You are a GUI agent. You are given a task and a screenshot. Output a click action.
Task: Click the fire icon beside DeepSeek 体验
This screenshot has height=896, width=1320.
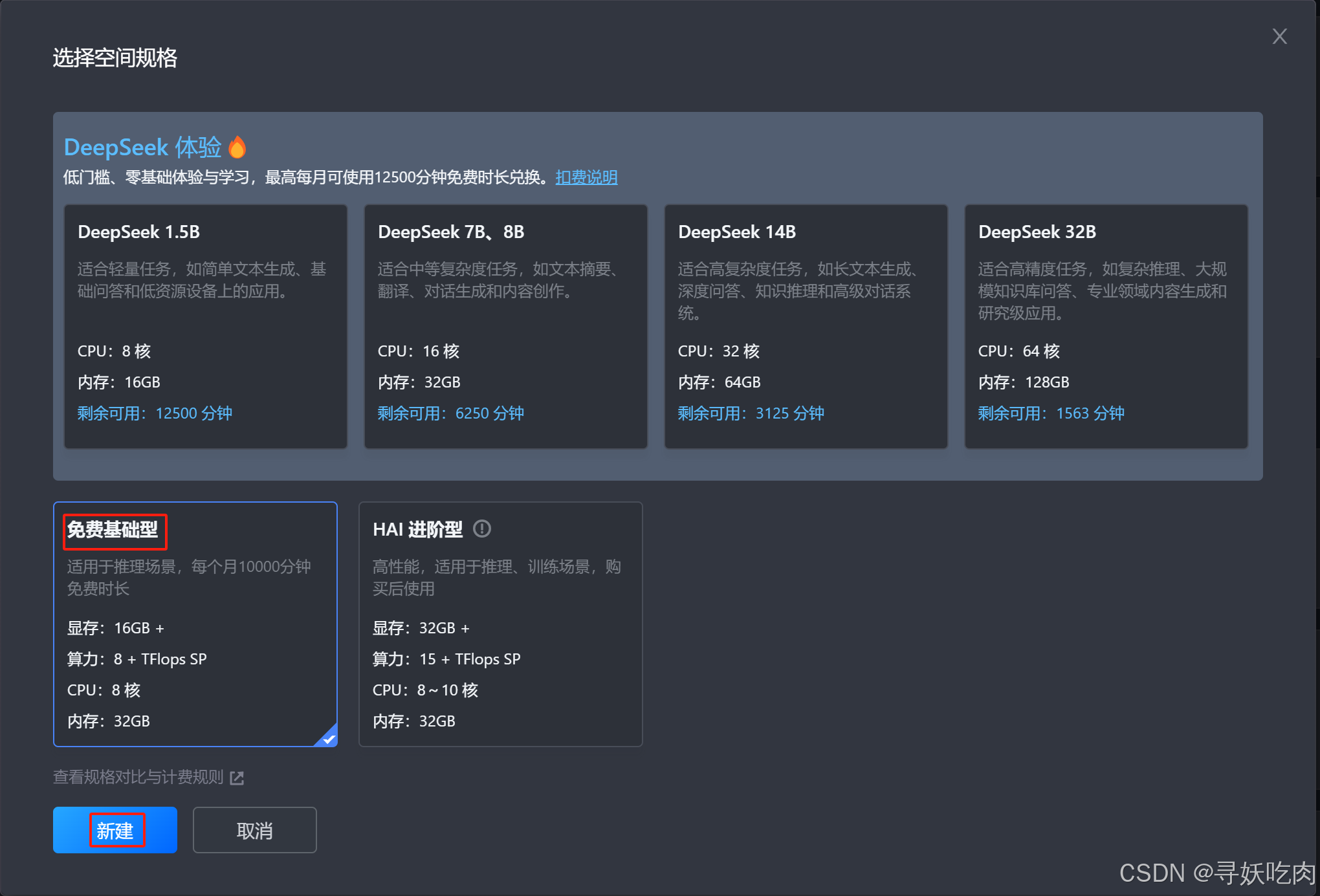click(237, 148)
